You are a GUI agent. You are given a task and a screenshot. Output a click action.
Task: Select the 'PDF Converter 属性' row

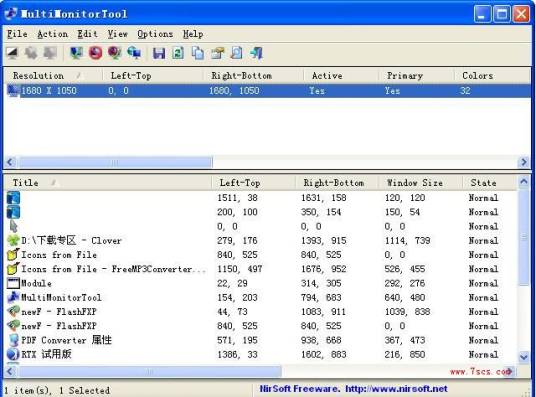coord(261,340)
